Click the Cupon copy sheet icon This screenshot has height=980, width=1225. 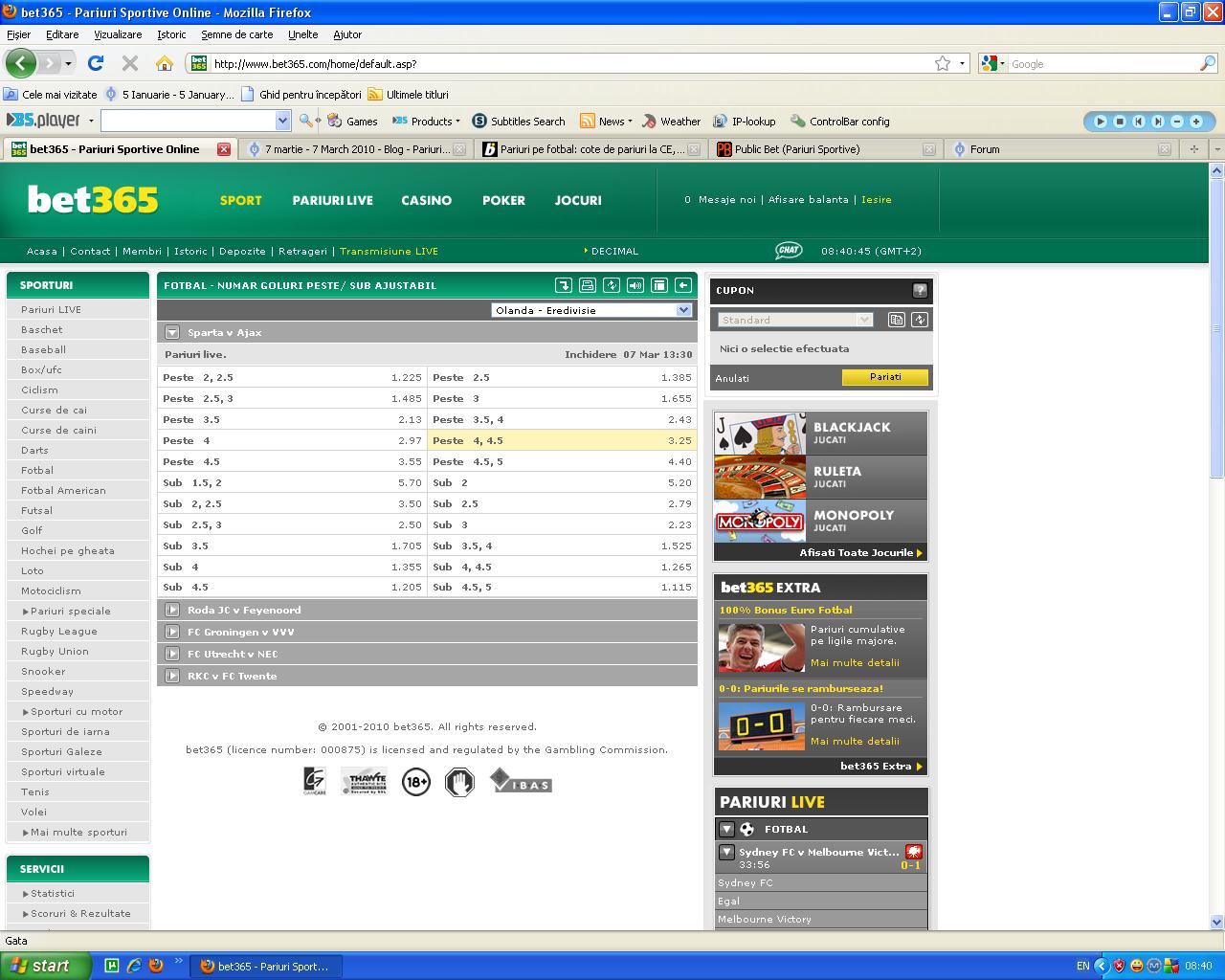click(897, 320)
